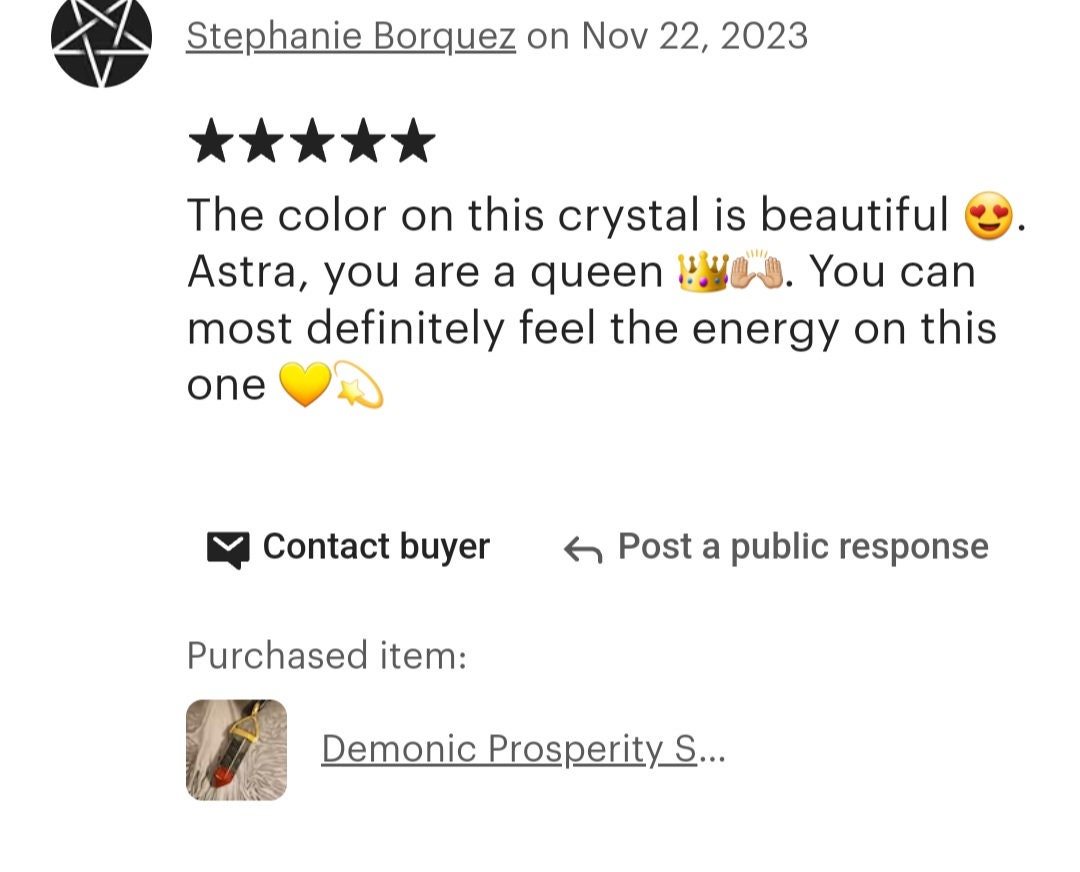The width and height of the screenshot is (1080, 872).
Task: Click the reply arrow icon
Action: pyautogui.click(x=583, y=550)
